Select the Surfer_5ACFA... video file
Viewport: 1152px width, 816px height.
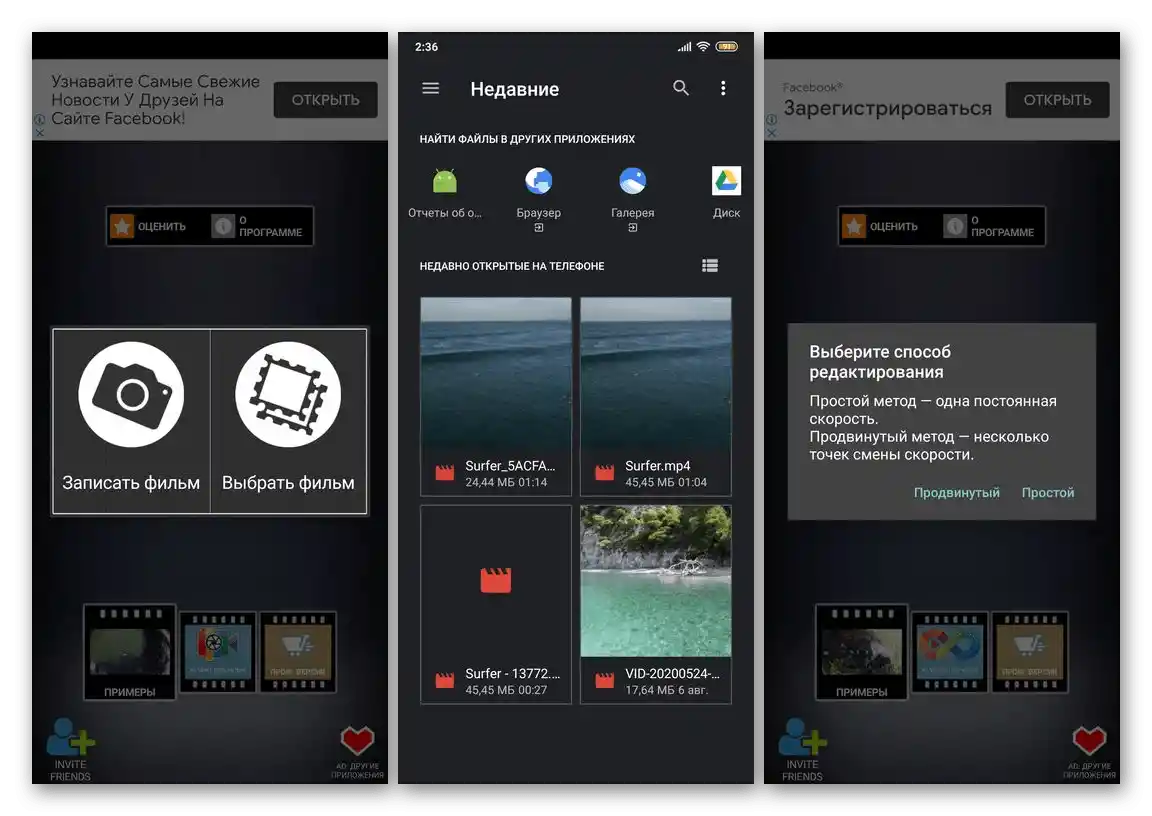(496, 397)
